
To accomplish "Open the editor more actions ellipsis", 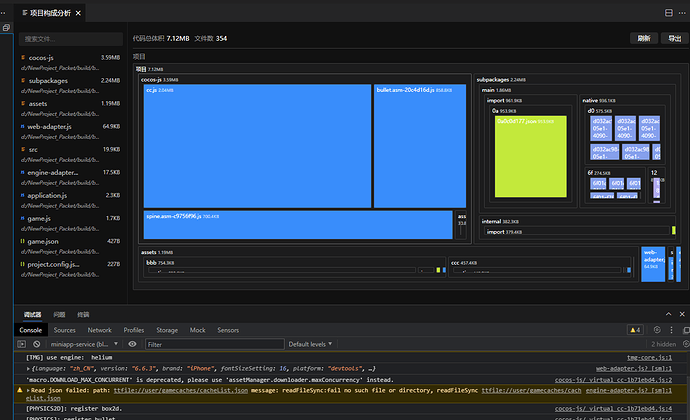I will point(680,12).
